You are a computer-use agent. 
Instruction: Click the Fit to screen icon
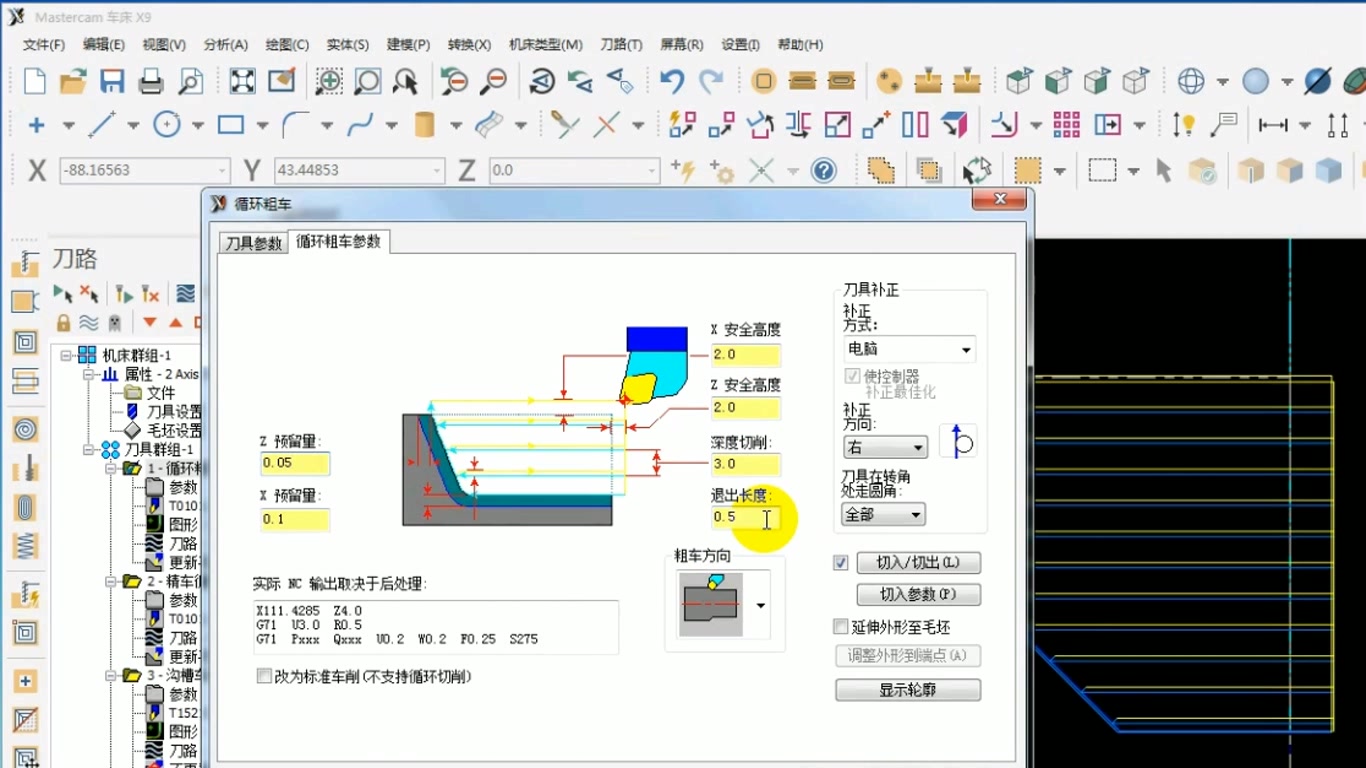(x=242, y=81)
